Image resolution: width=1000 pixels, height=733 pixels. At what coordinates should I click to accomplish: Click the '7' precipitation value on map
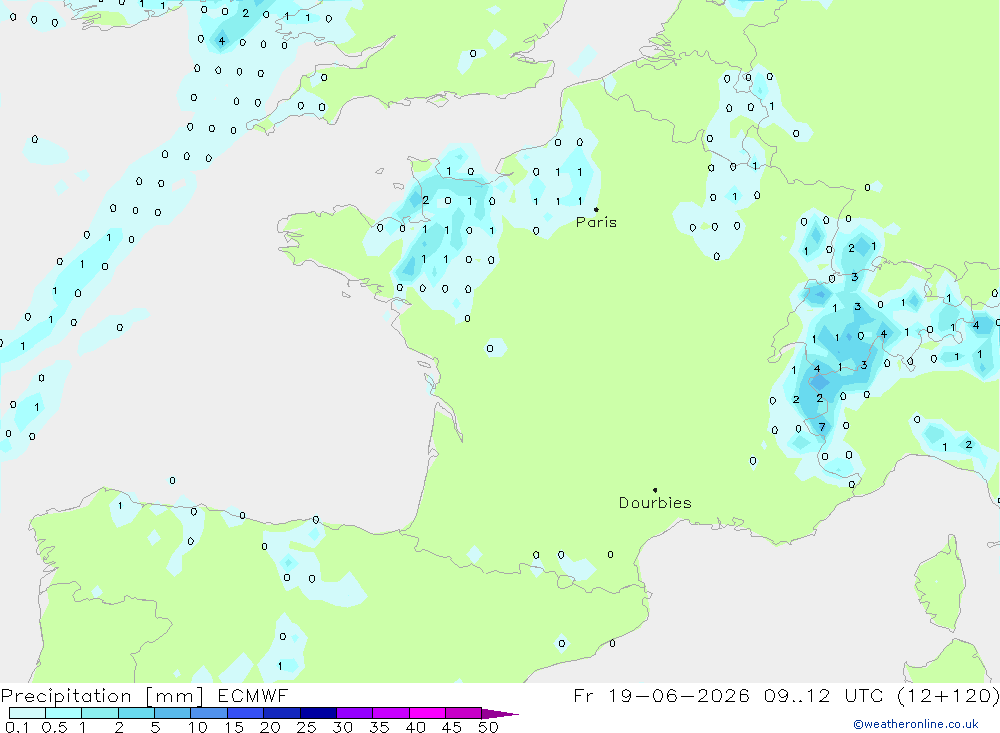pyautogui.click(x=822, y=427)
